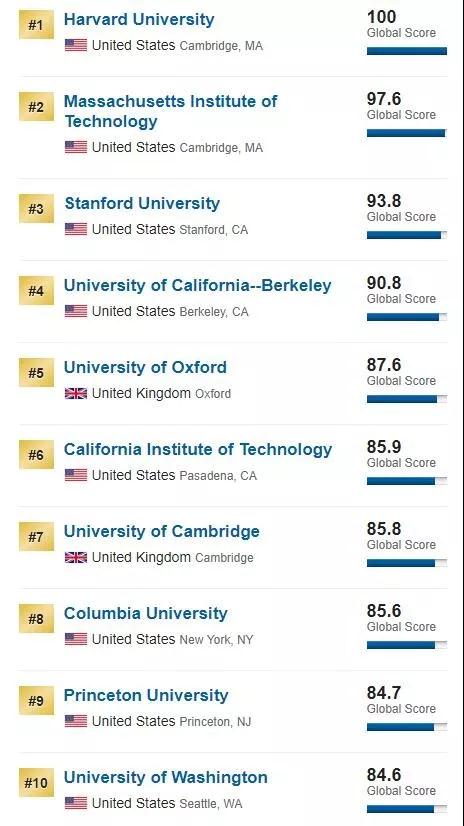
Task: Open the University of Washington link
Action: pos(166,777)
